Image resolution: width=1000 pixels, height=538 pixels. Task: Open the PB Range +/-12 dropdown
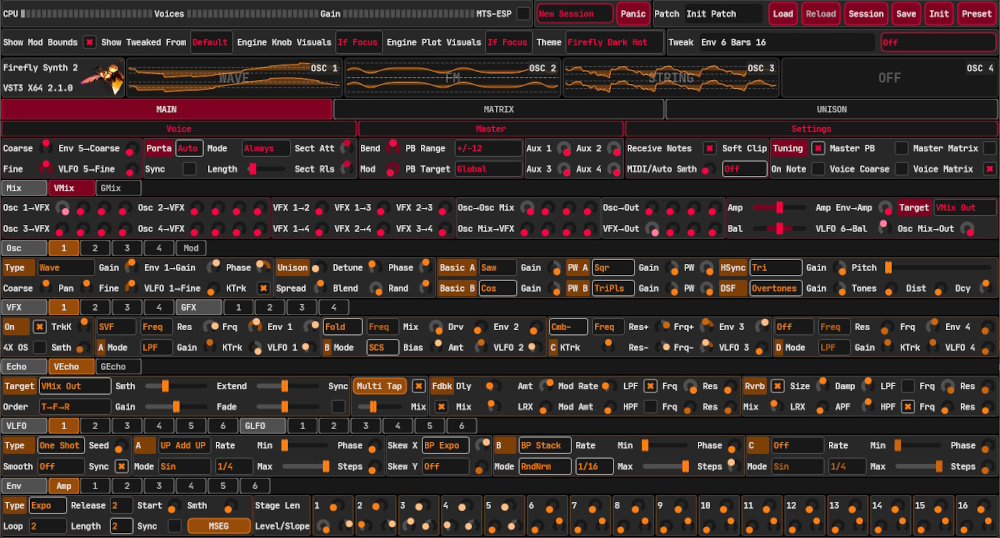point(488,148)
